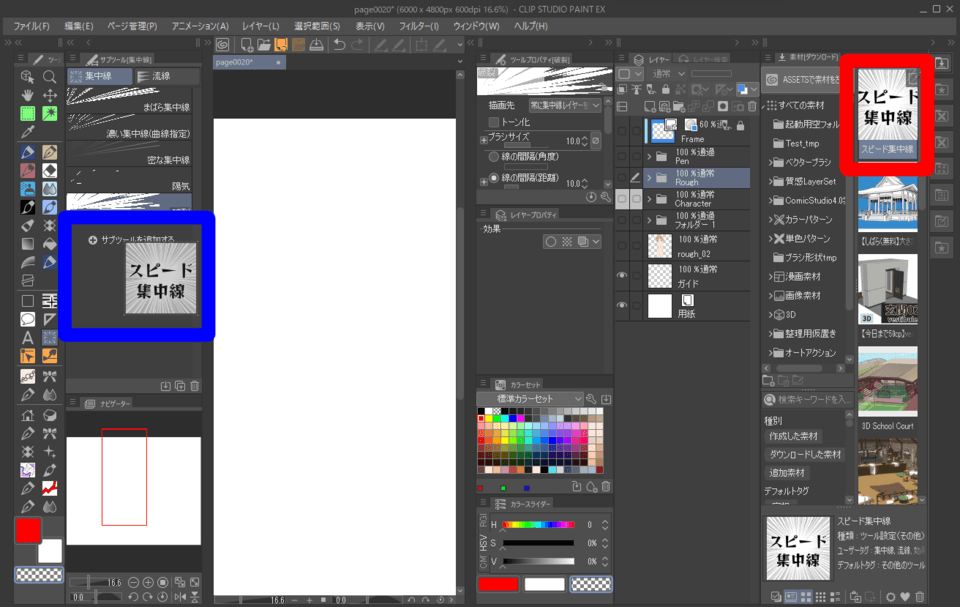Click the V value slider
Viewport: 960px width, 607px height.
[x=538, y=562]
